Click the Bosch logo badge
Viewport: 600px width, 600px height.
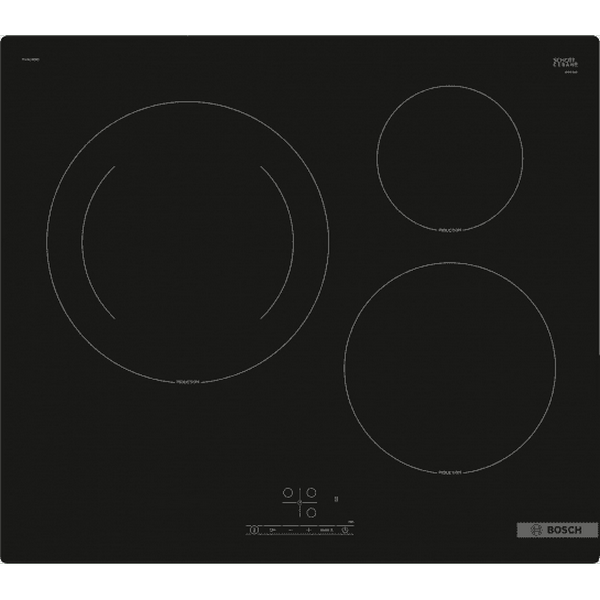point(557,530)
